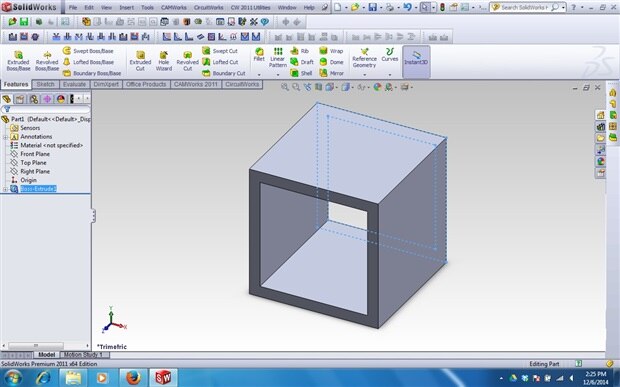This screenshot has width=620, height=387.
Task: Open the Fillet dropdown arrow
Action: [259, 74]
